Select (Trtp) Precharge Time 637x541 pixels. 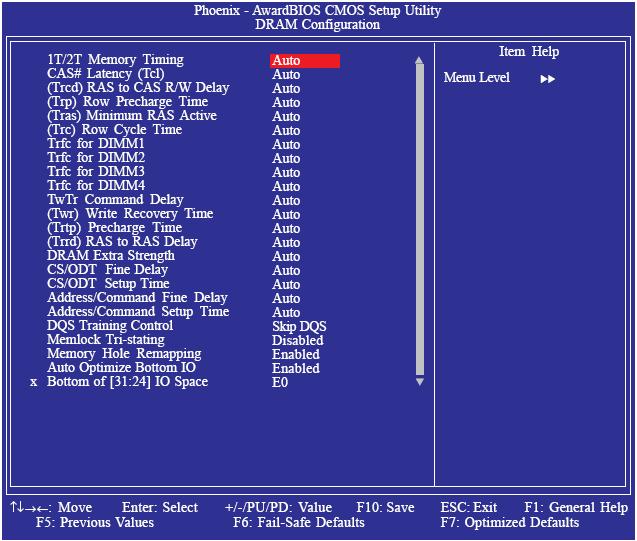click(115, 227)
